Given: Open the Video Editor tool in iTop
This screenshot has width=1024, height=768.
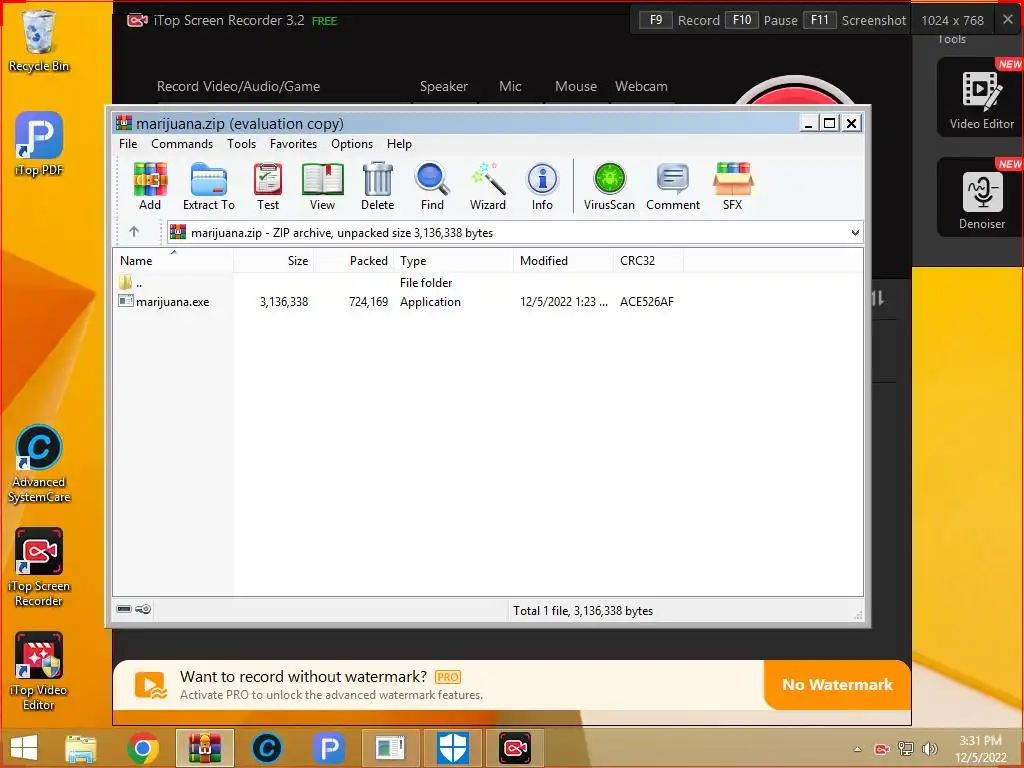Looking at the screenshot, I should (x=982, y=97).
